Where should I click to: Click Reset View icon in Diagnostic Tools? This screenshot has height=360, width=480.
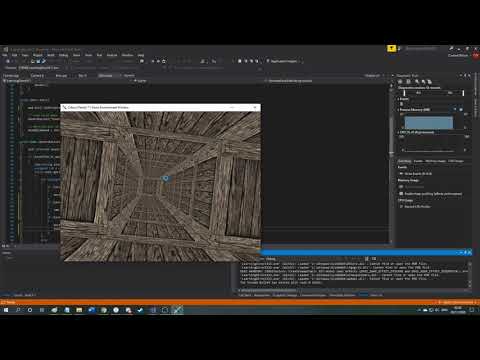(x=430, y=82)
